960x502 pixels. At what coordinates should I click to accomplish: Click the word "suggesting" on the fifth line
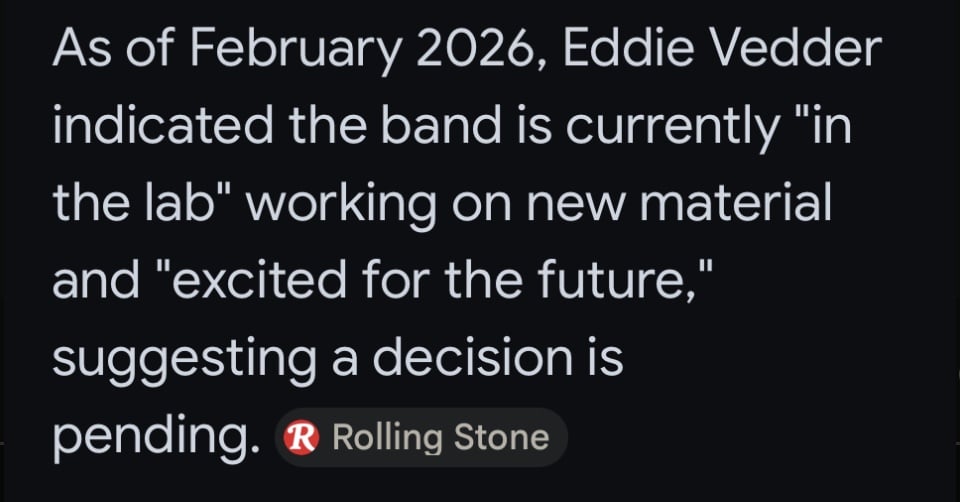point(184,360)
